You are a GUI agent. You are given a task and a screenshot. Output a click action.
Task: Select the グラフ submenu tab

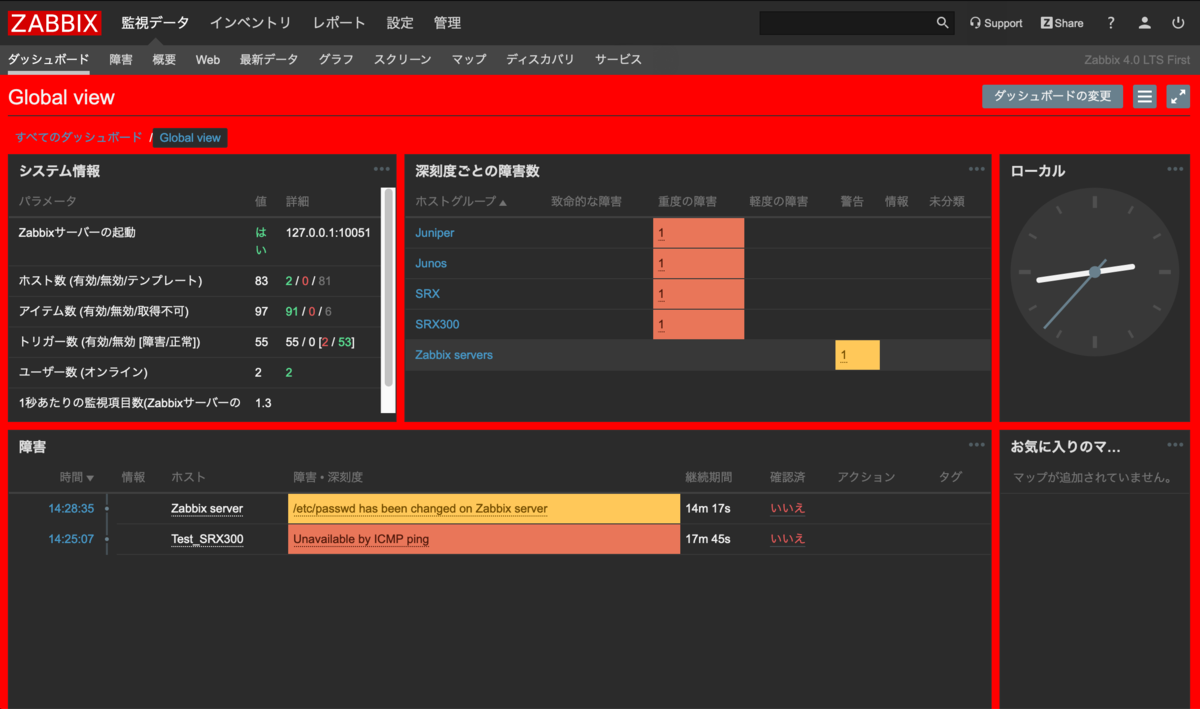click(x=336, y=59)
